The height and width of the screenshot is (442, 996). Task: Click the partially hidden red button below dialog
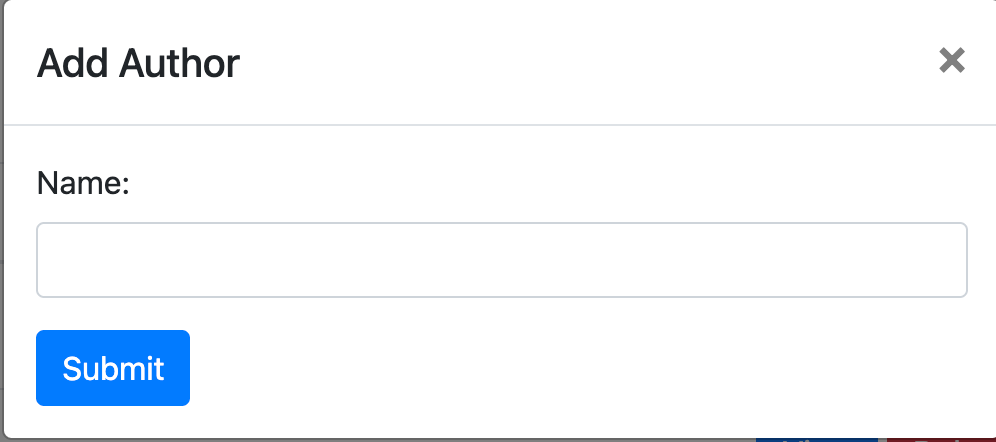click(x=938, y=438)
